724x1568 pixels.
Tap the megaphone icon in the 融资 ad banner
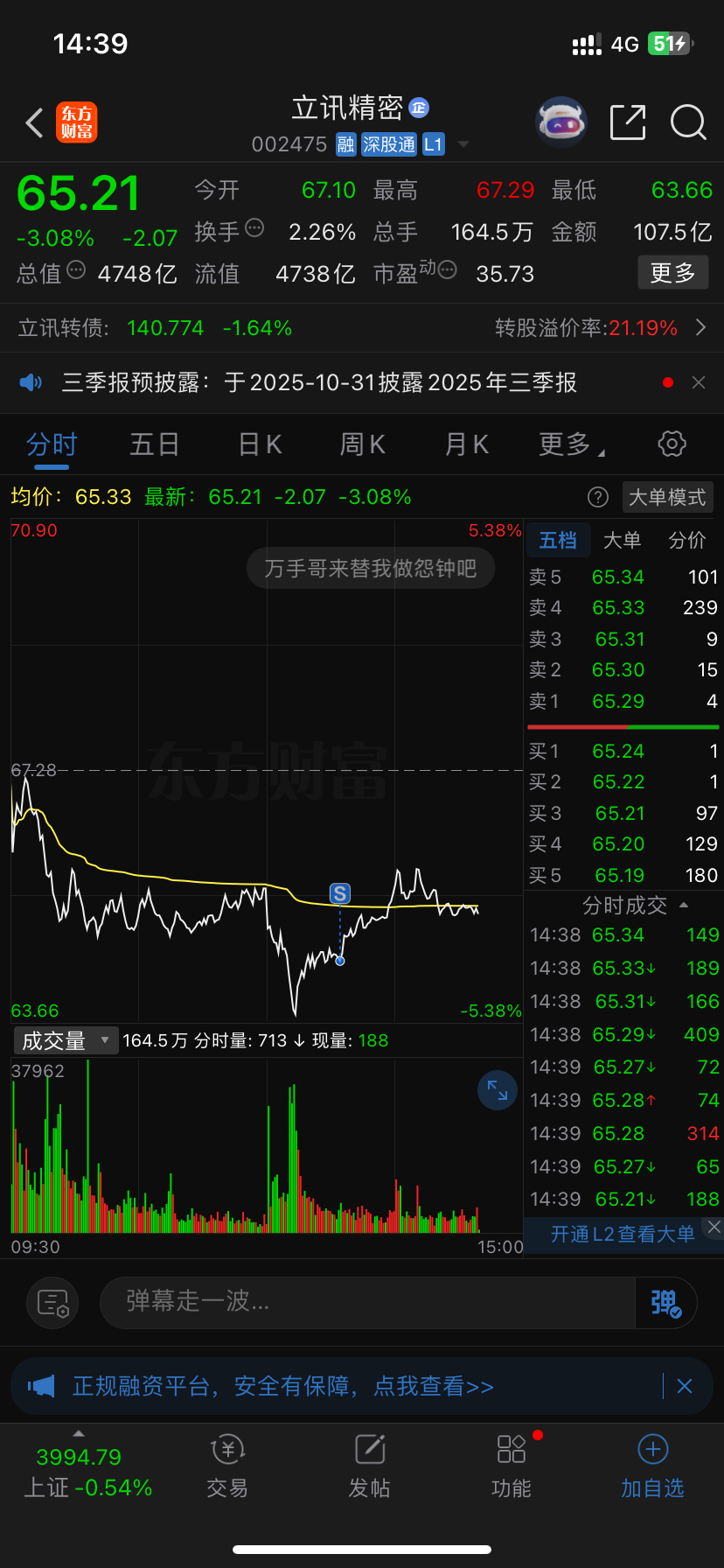[41, 1386]
